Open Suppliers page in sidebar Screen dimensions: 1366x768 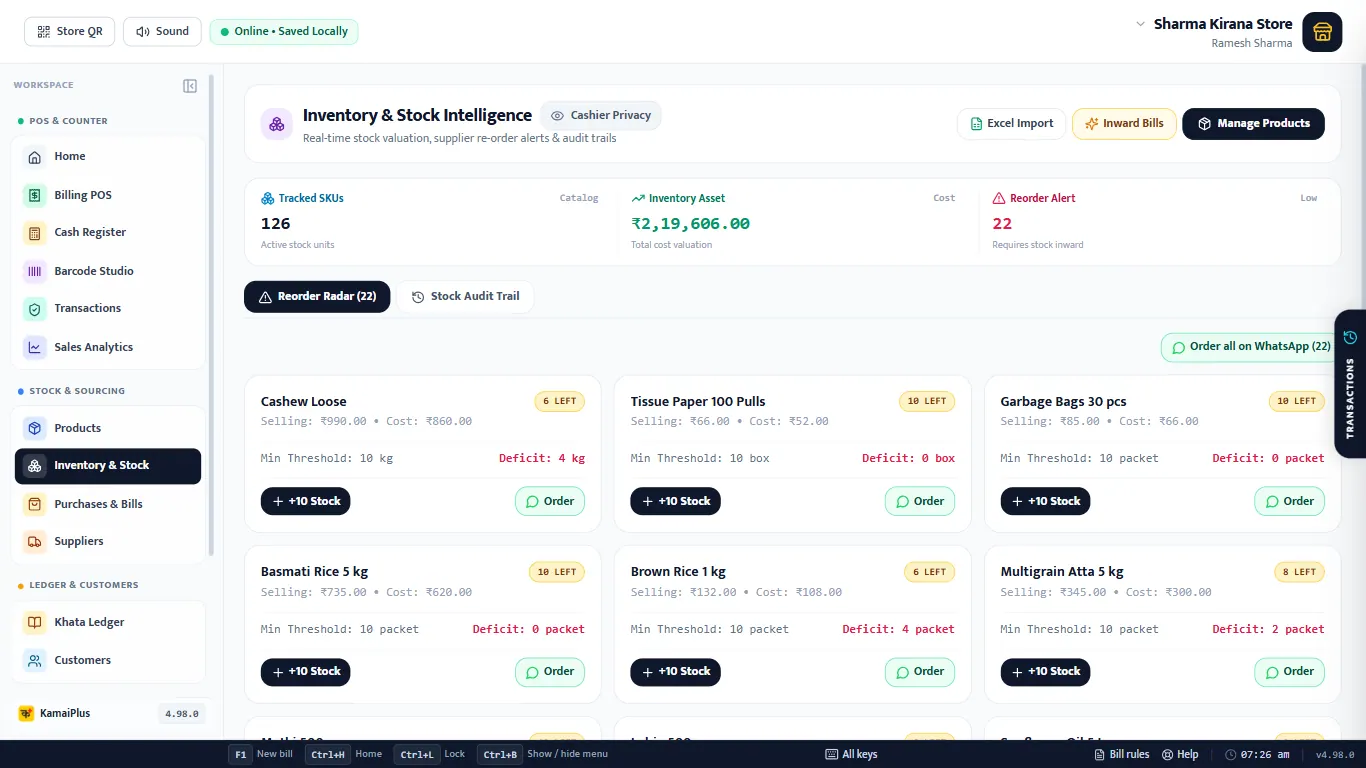tap(108, 541)
